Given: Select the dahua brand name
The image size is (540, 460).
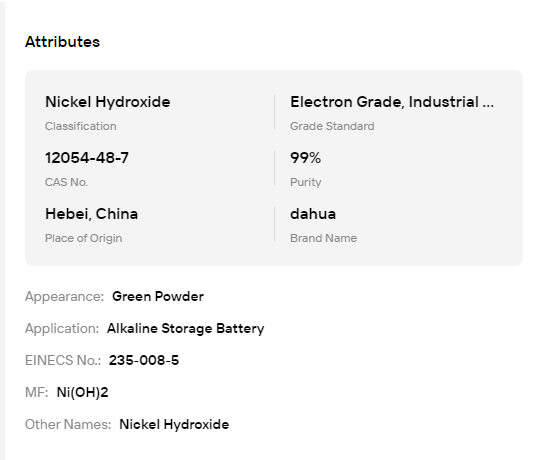Looking at the screenshot, I should coord(313,214).
